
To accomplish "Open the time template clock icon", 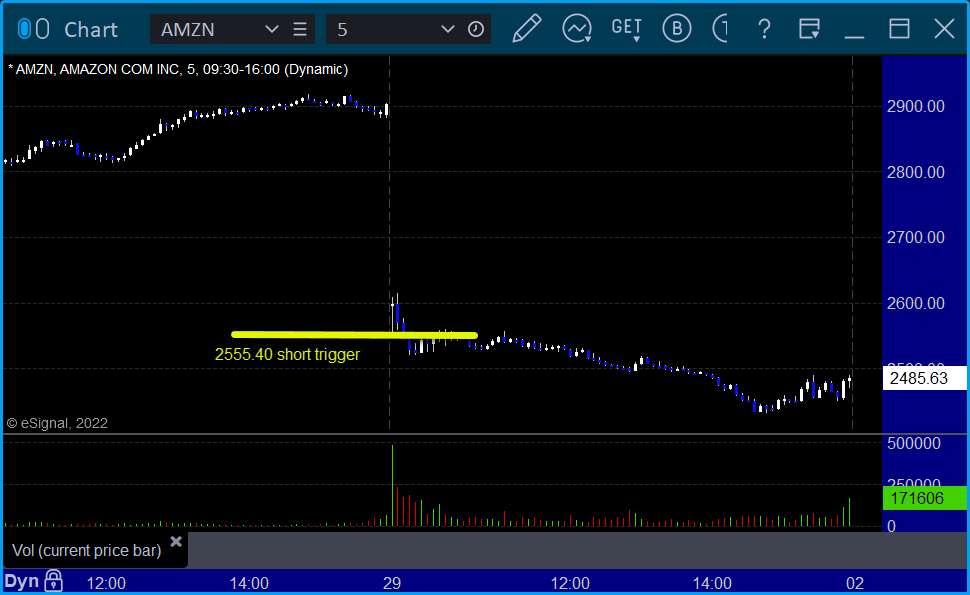I will point(476,29).
